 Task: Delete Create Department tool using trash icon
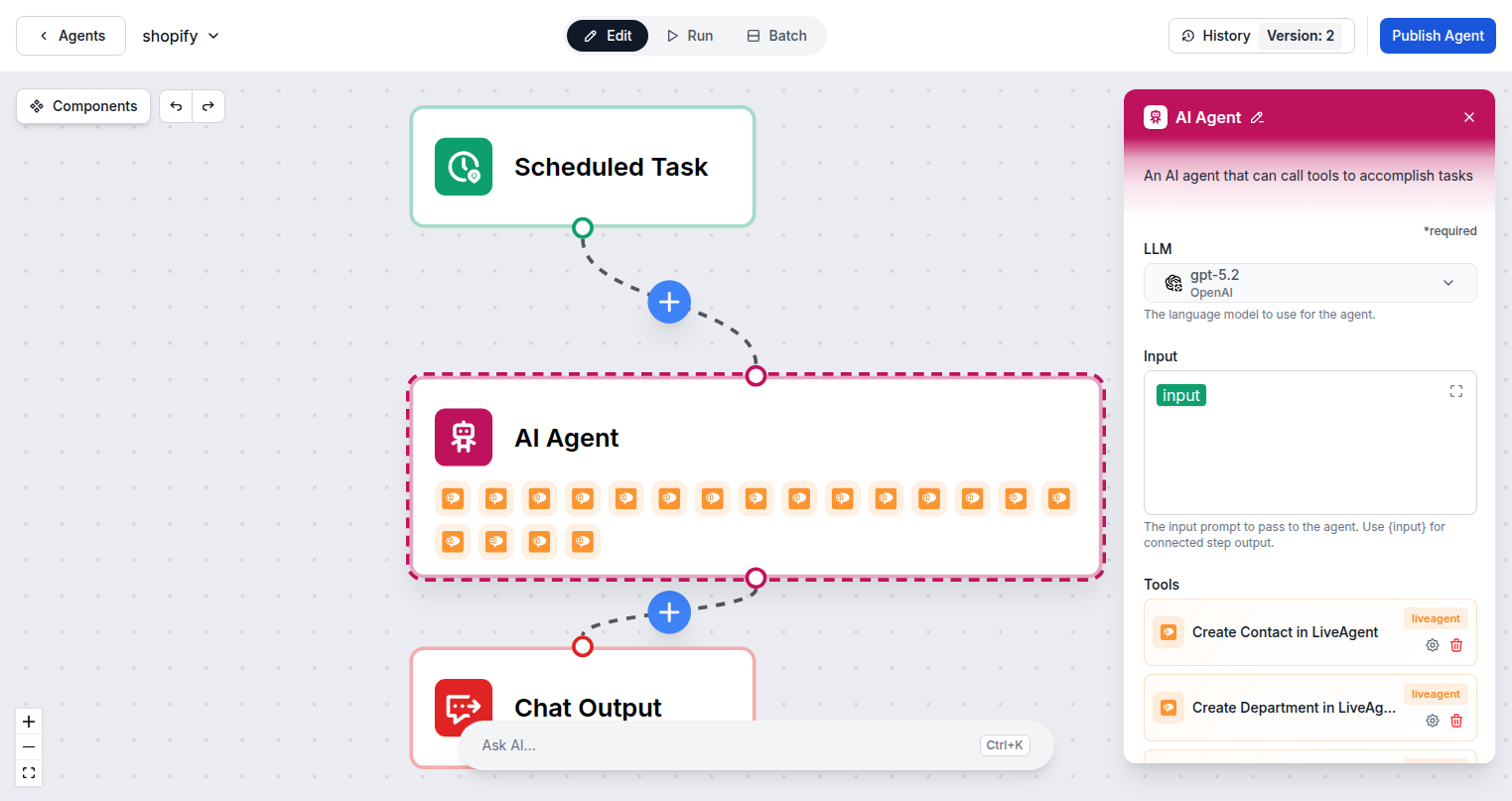click(1456, 720)
